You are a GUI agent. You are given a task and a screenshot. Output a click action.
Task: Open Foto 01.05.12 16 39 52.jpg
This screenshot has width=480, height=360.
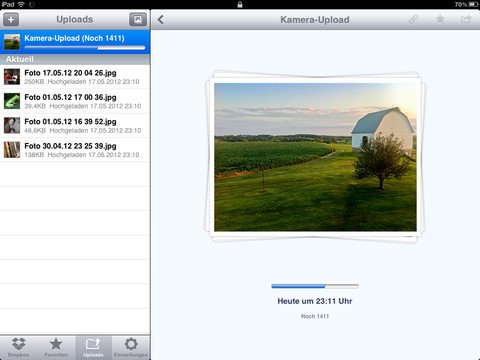click(x=75, y=126)
